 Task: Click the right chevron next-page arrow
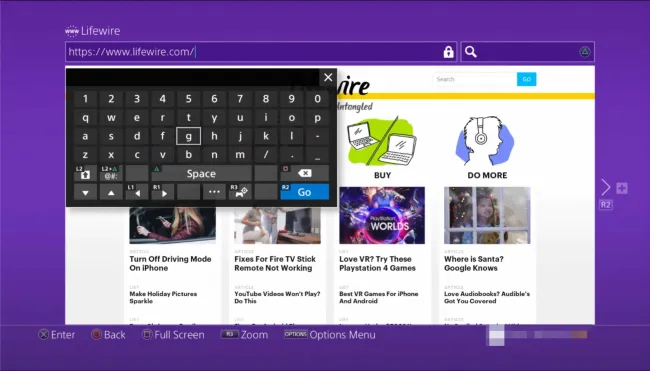[606, 187]
